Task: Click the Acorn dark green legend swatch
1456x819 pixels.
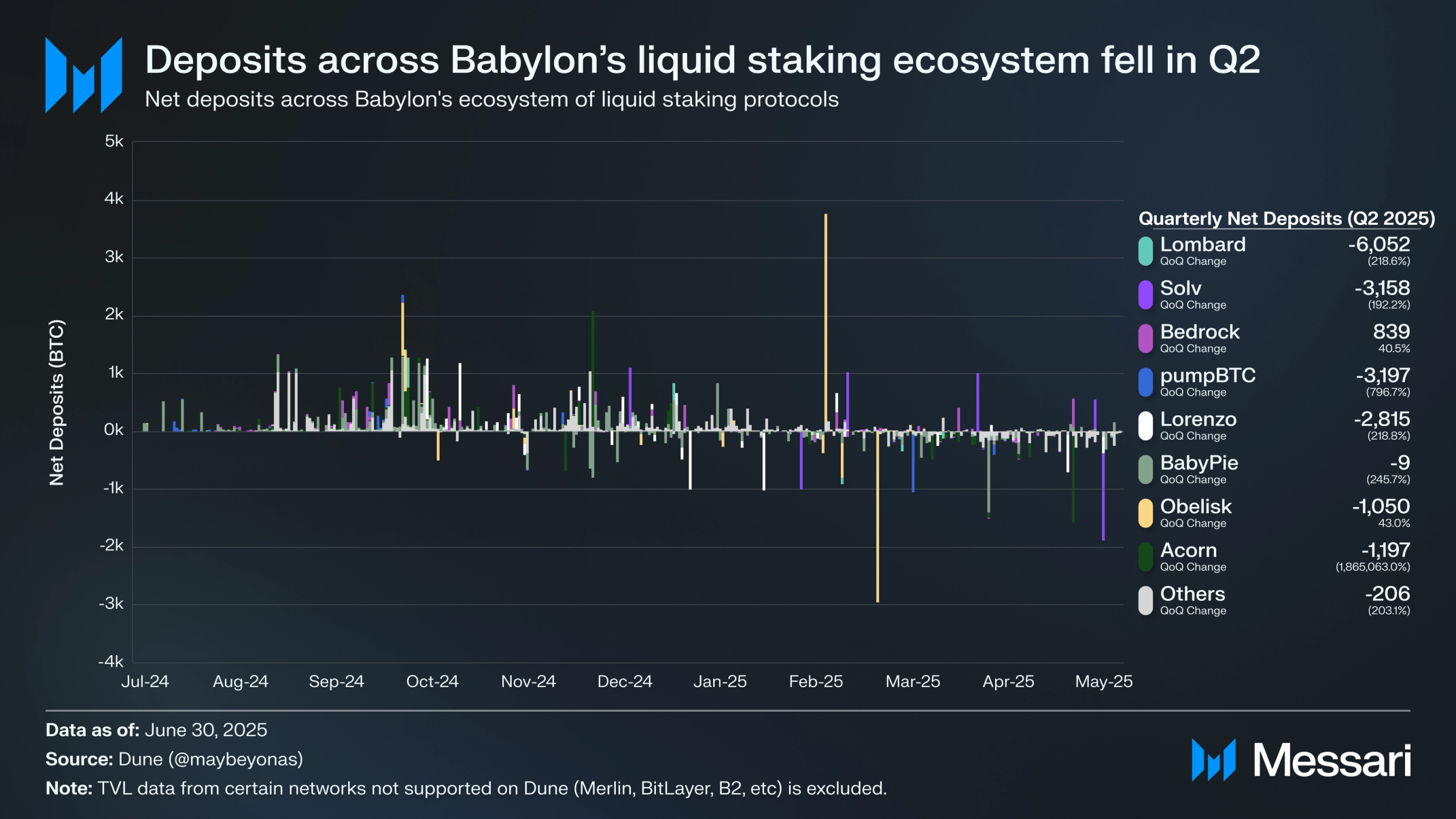Action: point(1145,557)
